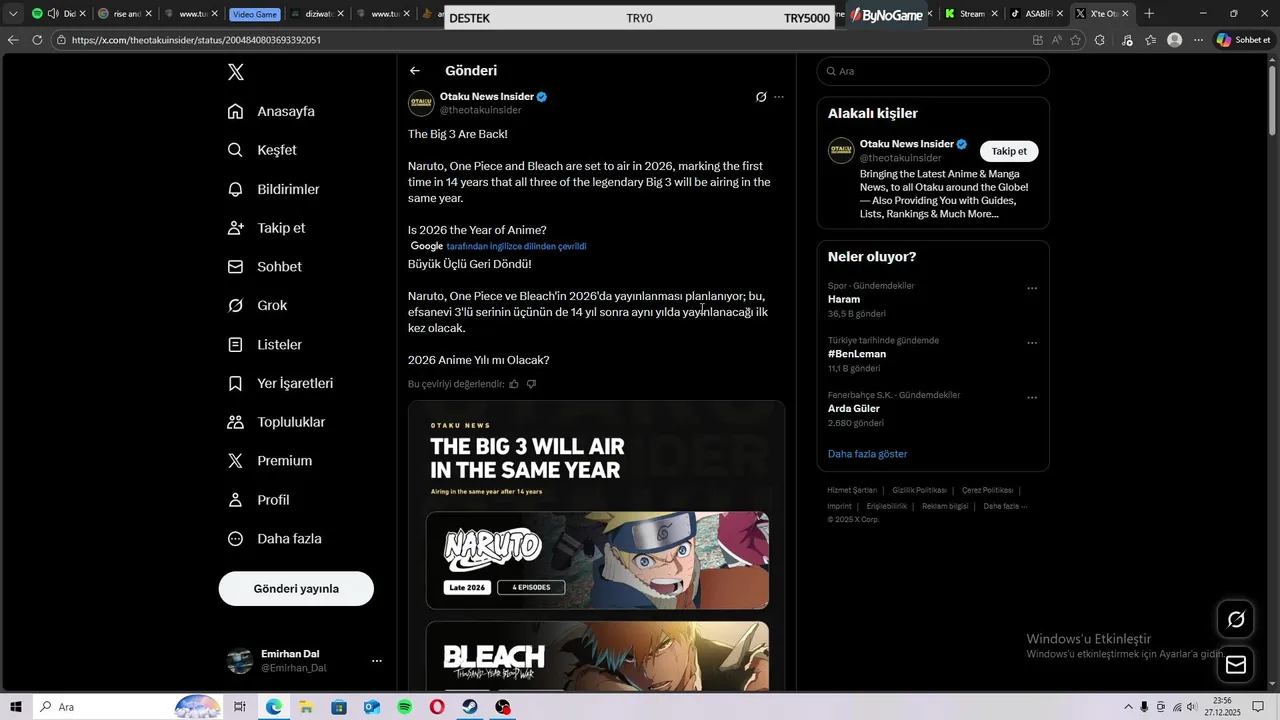Viewport: 1280px width, 720px height.
Task: Go back using the Gönderi back arrow
Action: (x=415, y=71)
